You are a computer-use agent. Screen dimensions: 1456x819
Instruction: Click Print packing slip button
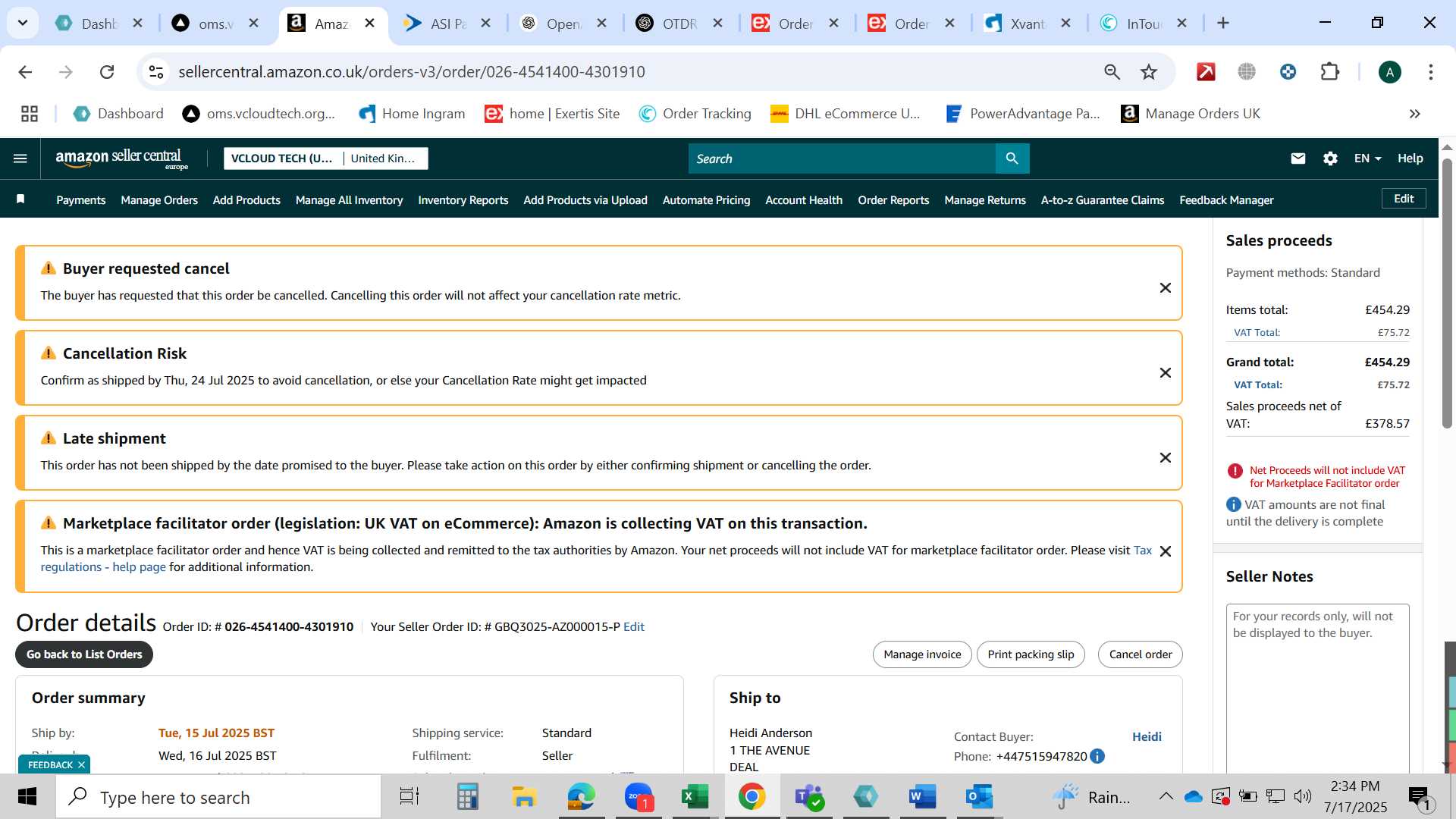coord(1031,654)
